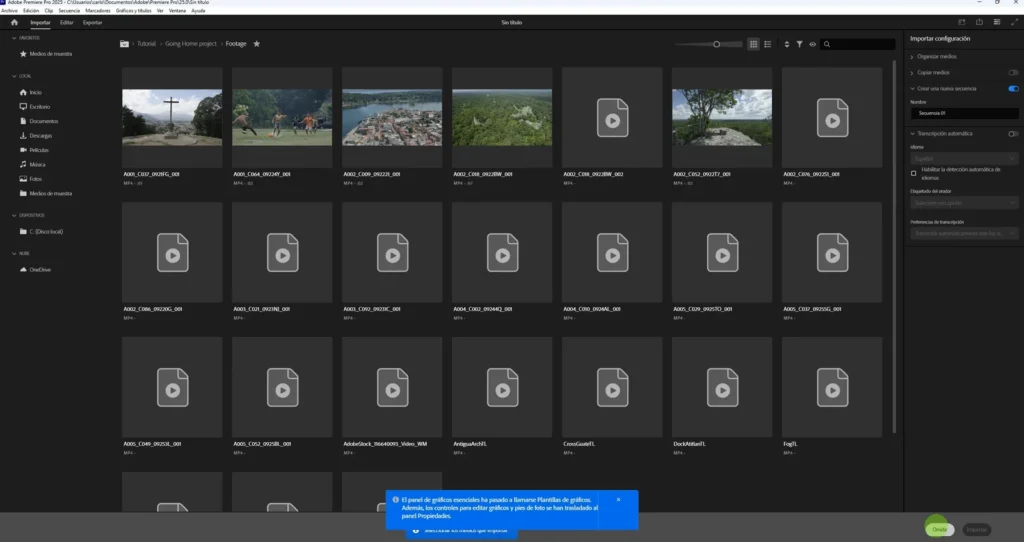
Task: Open the Idioma dropdown
Action: 964,159
